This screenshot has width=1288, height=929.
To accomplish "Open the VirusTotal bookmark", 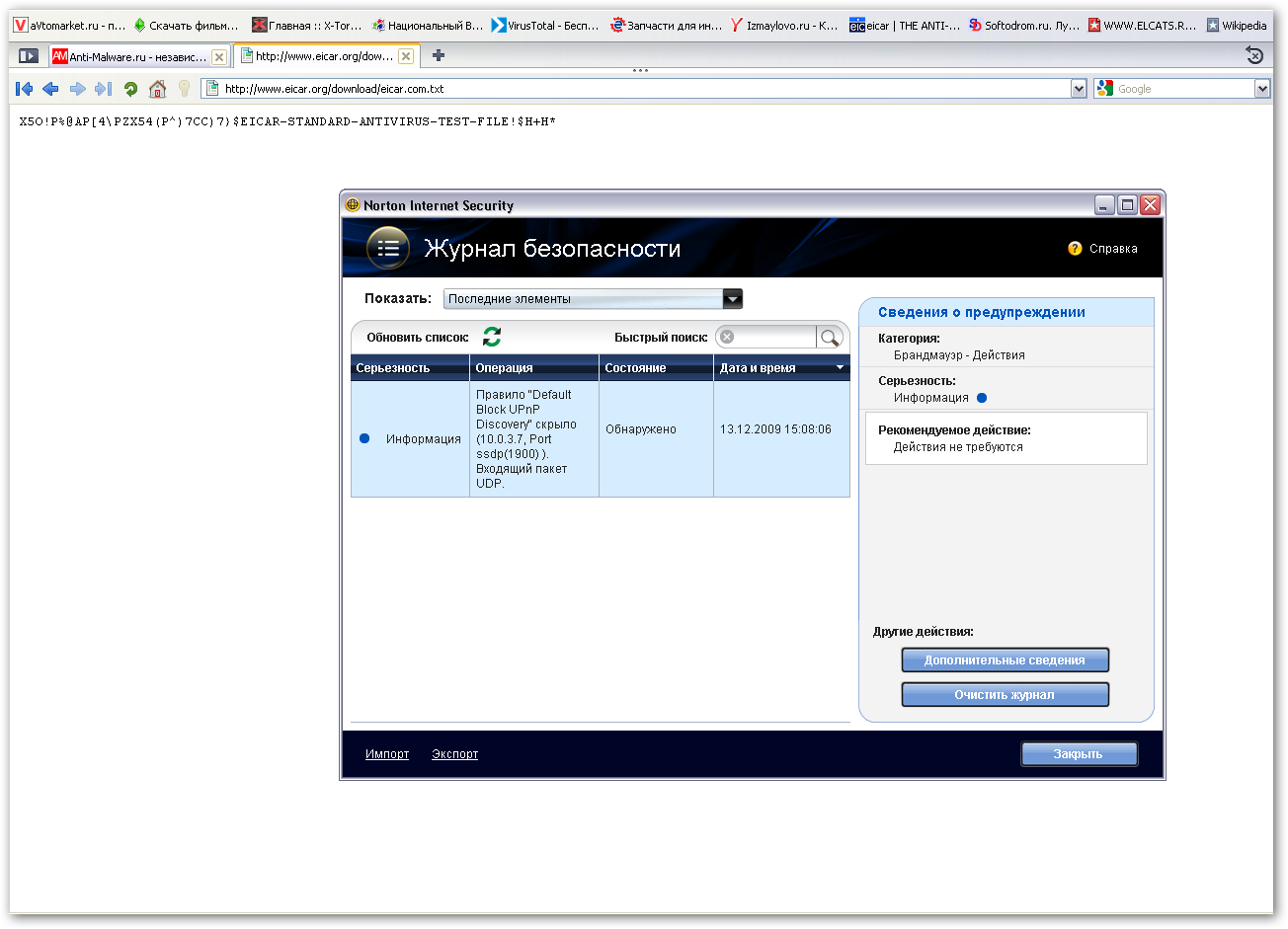I will [545, 26].
